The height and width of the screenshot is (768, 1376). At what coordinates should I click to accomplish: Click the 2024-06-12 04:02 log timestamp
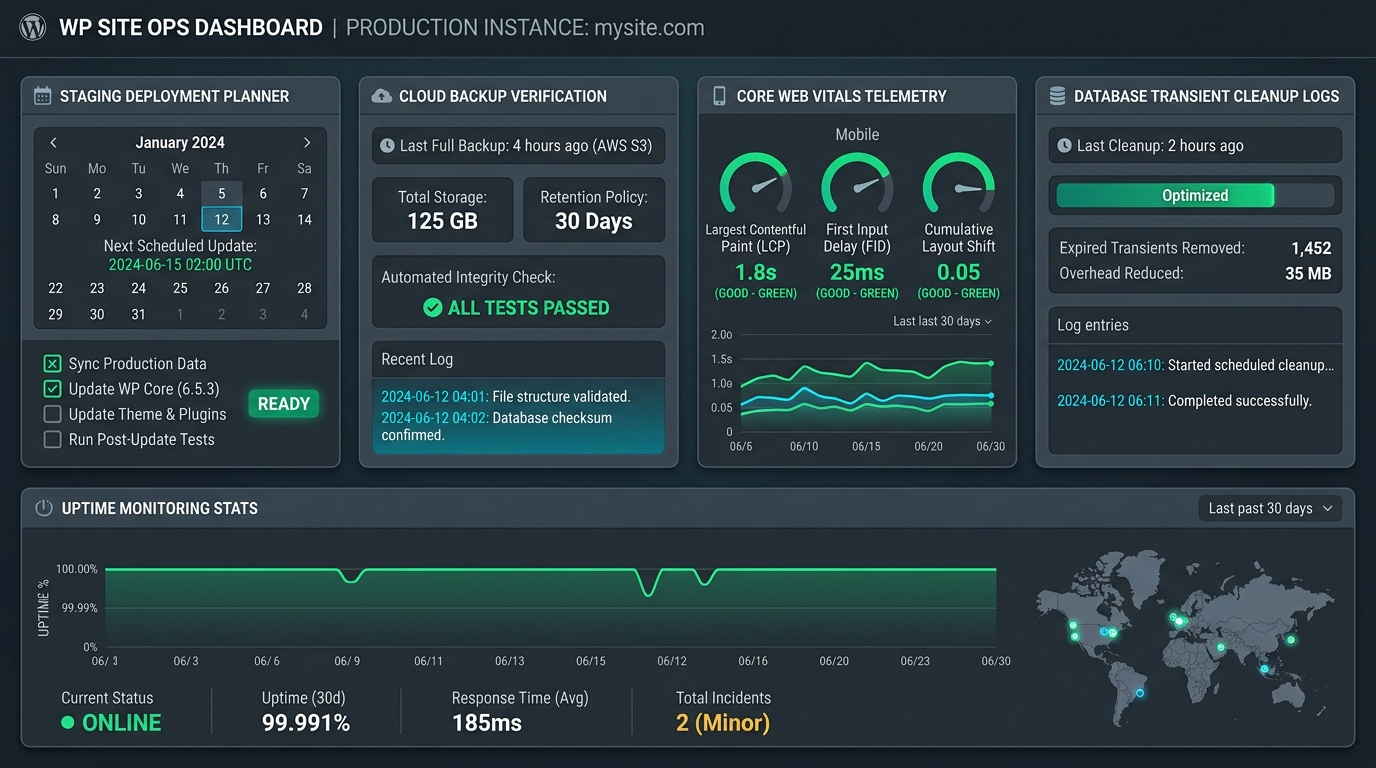(434, 418)
